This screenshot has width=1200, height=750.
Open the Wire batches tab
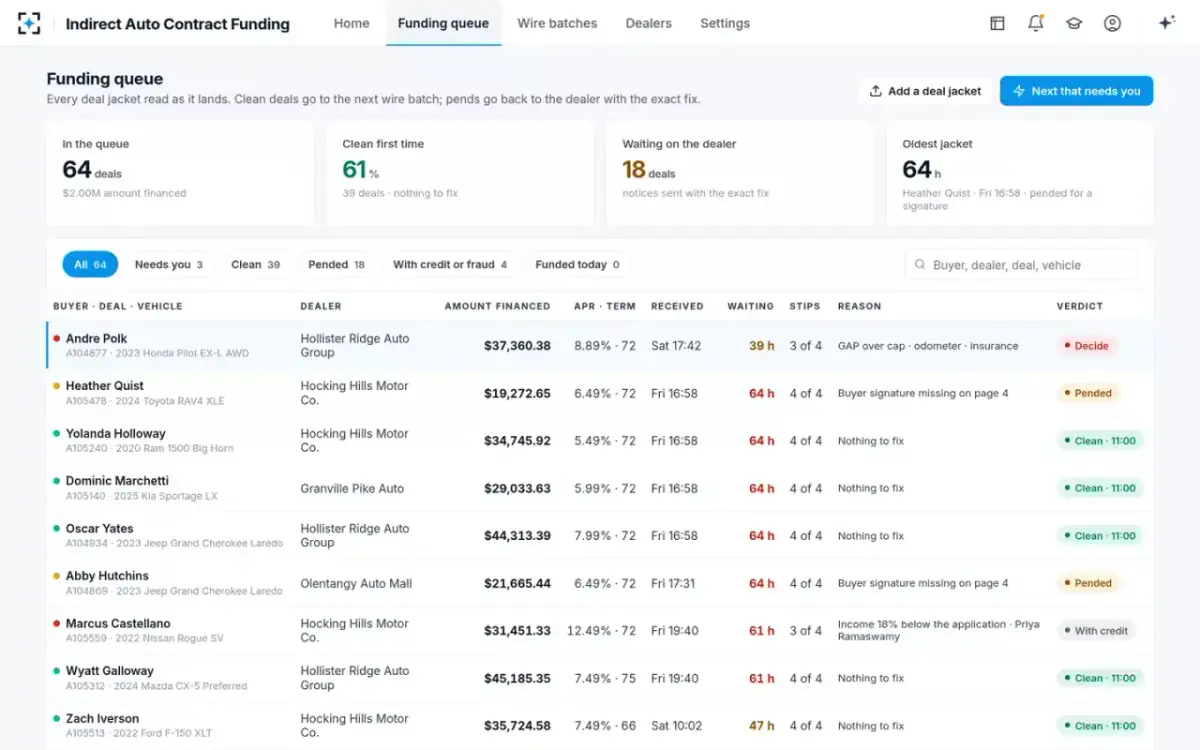(557, 23)
